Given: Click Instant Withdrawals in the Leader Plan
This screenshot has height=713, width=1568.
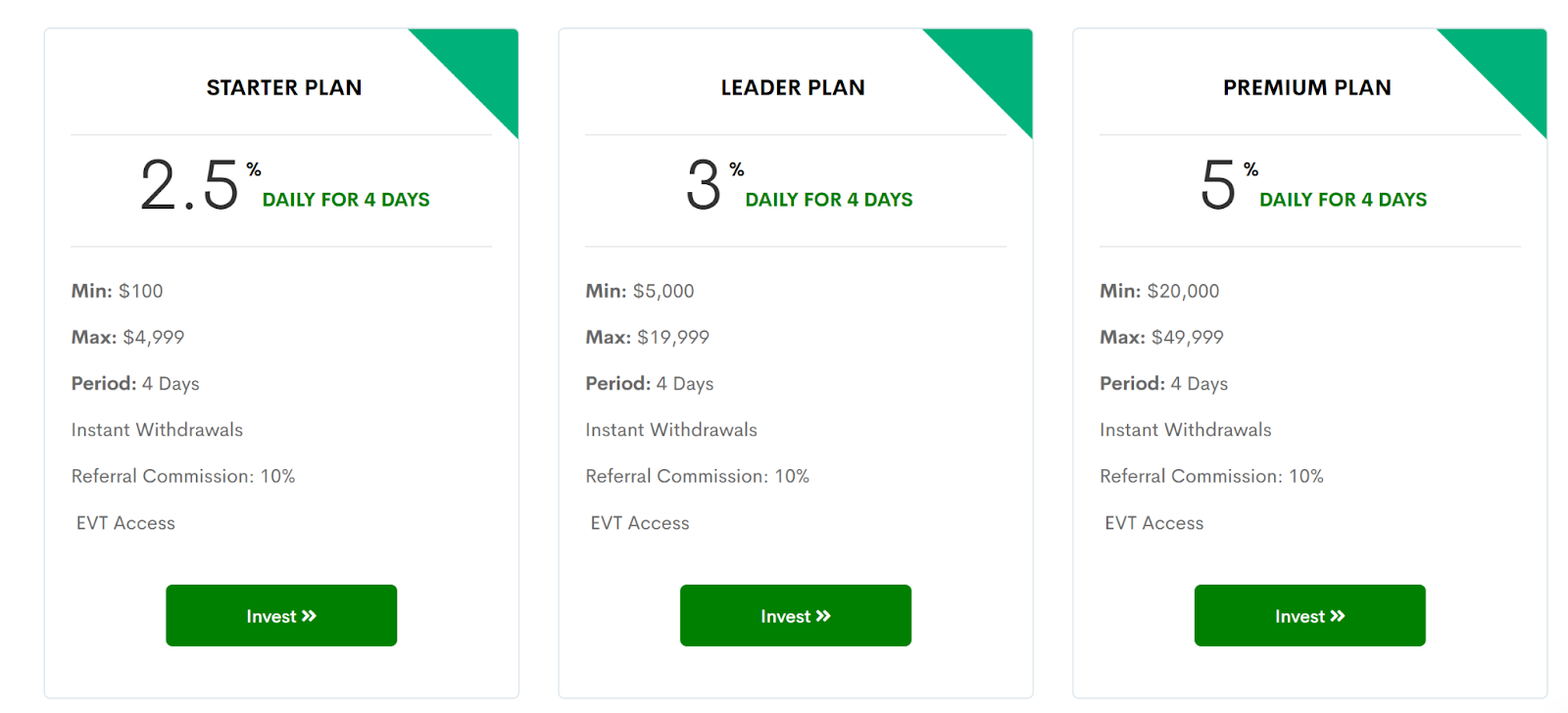Looking at the screenshot, I should pos(671,430).
